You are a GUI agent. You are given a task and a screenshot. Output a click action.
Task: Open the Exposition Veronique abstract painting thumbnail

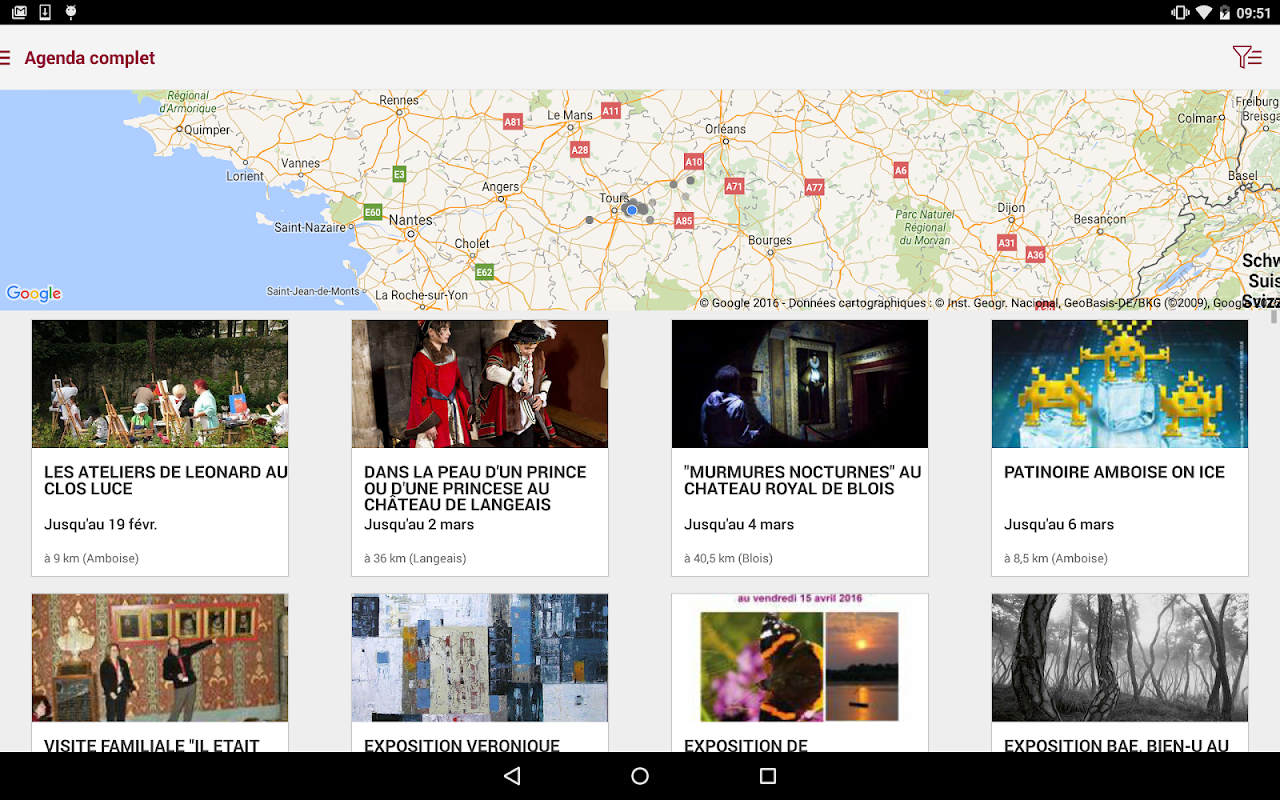tap(480, 658)
